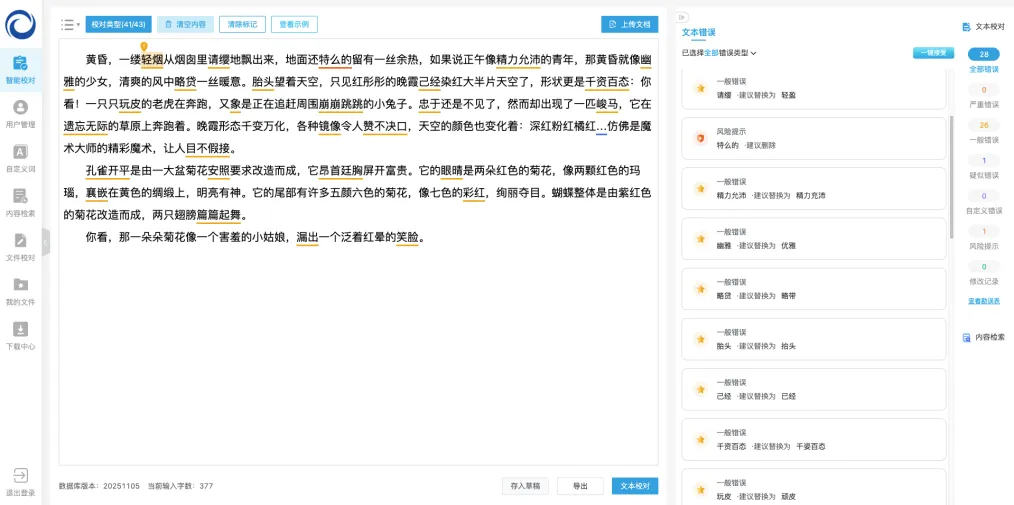
Task: Select suggestion 千姿百态 in error card
Action: coord(810,446)
